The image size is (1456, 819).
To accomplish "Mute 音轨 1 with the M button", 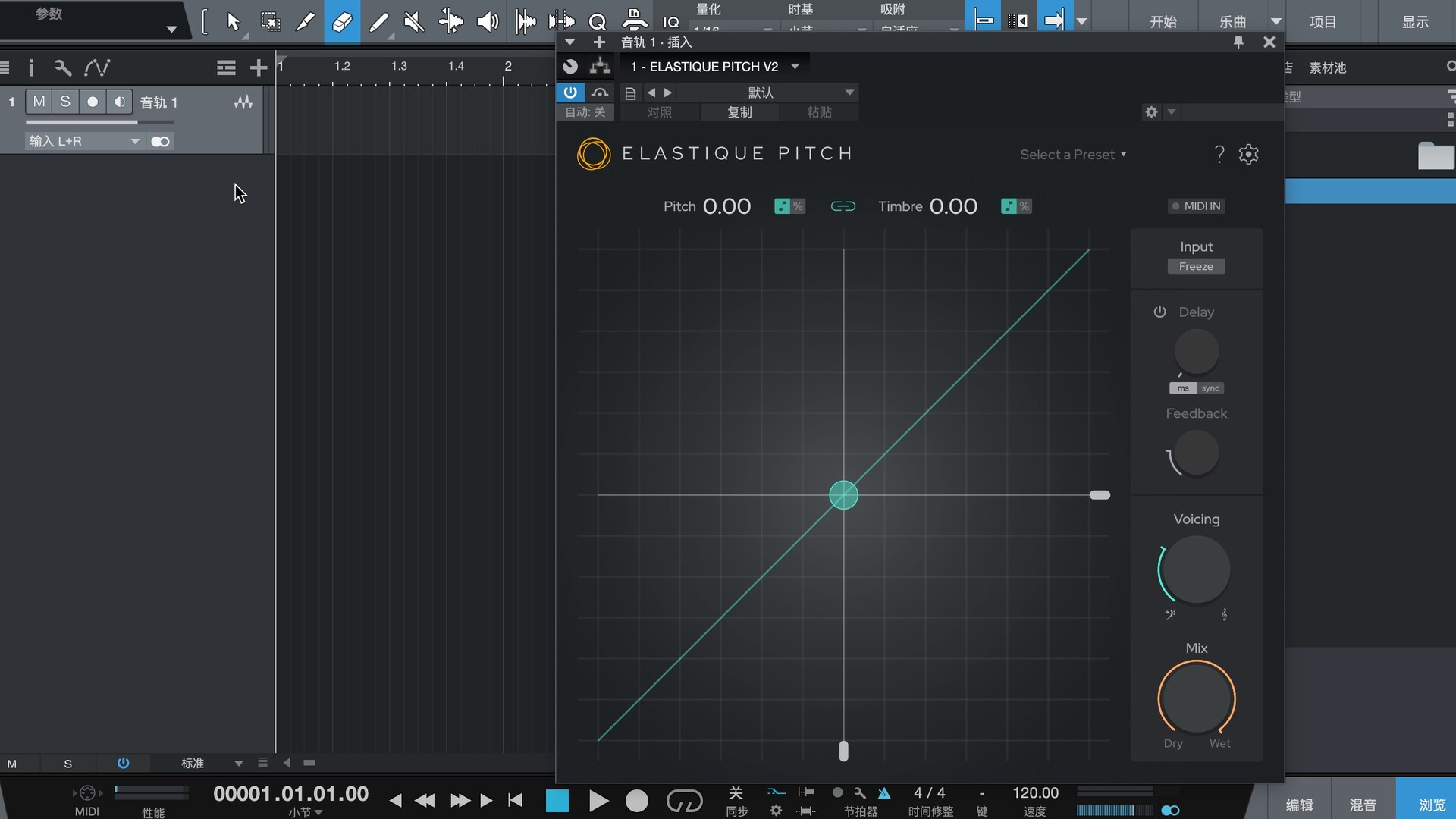I will [37, 101].
